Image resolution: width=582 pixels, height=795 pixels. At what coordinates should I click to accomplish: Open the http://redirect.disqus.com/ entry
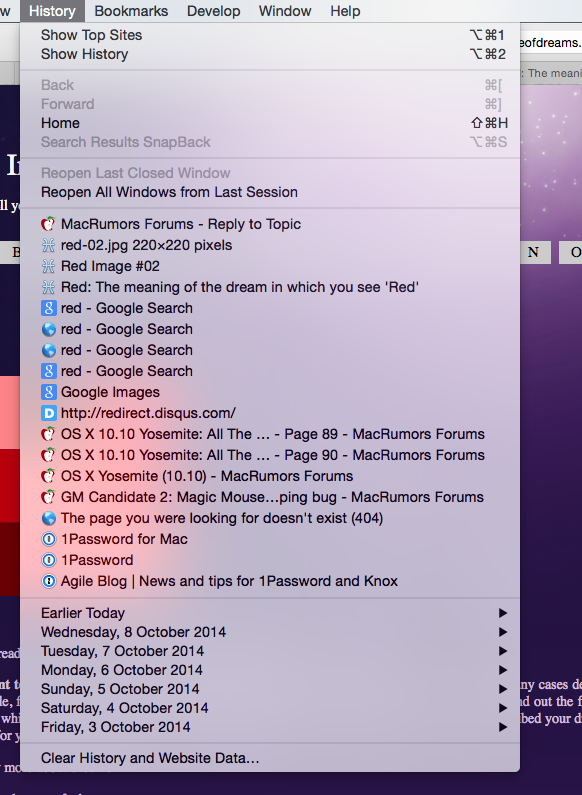[x=270, y=413]
